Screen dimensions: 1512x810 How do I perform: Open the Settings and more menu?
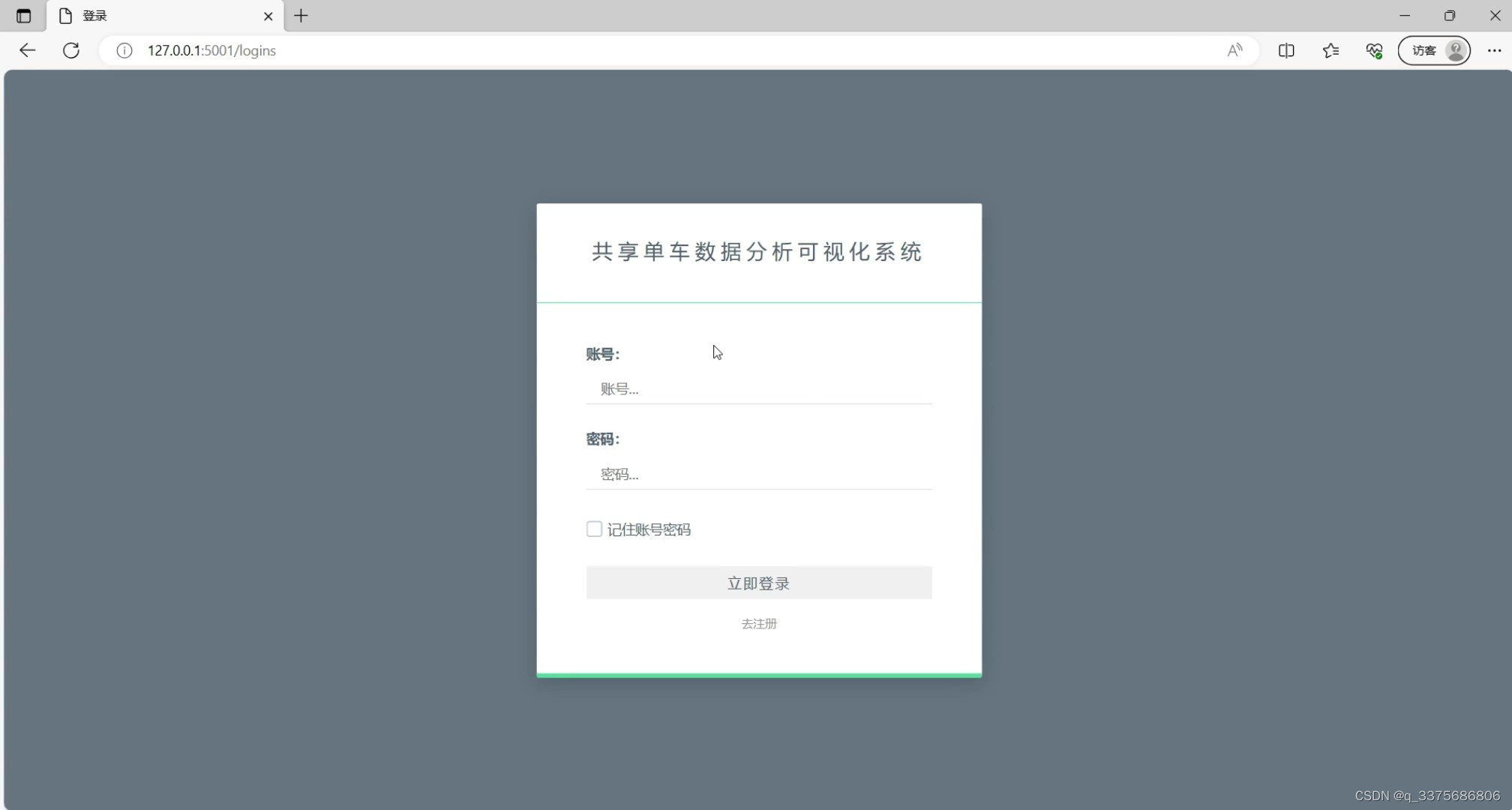pyautogui.click(x=1493, y=50)
